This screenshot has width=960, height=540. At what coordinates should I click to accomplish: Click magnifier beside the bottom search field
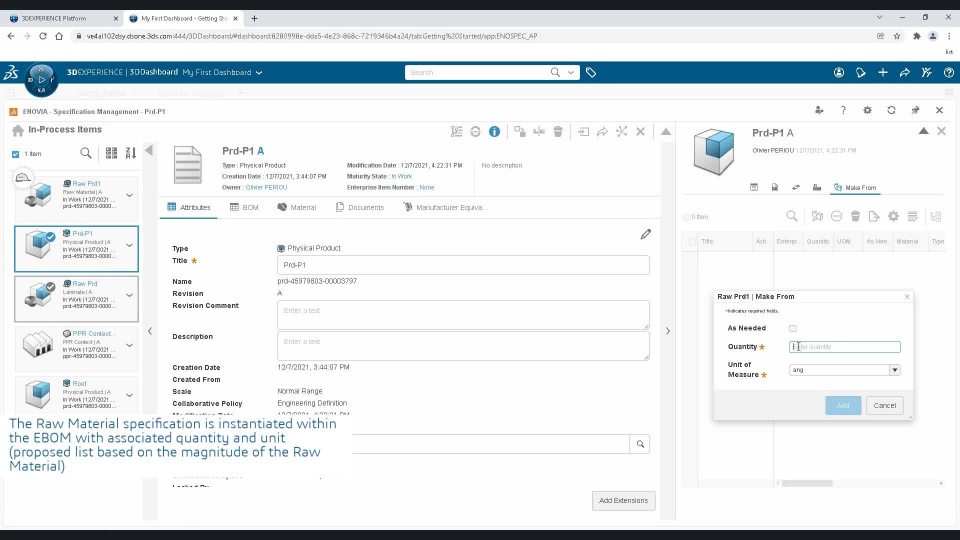click(x=640, y=444)
